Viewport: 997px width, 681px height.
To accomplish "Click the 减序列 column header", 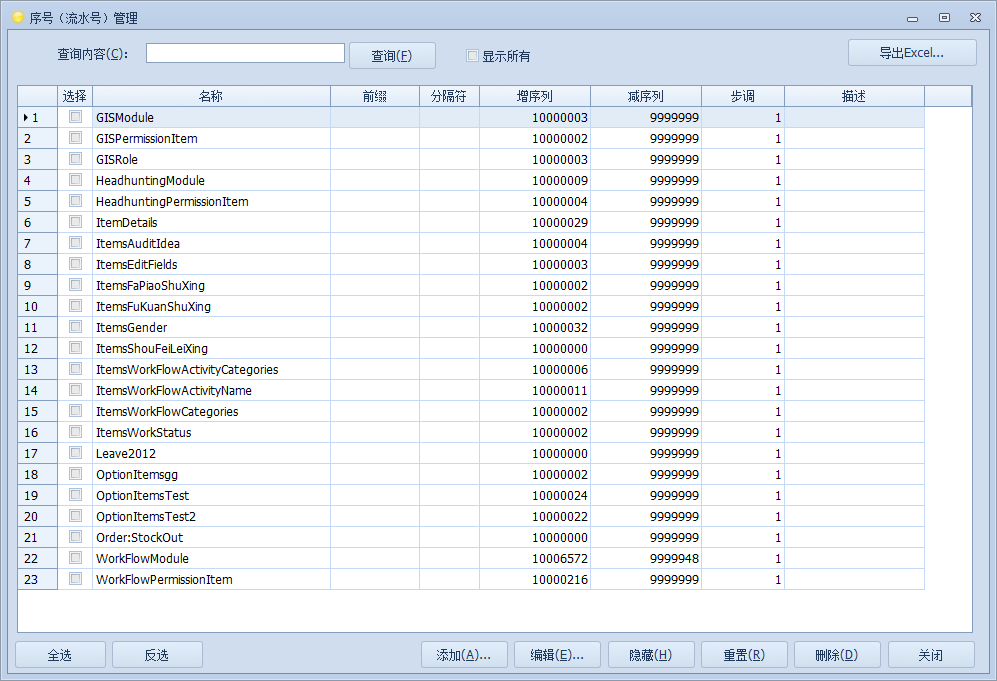I will tap(645, 96).
